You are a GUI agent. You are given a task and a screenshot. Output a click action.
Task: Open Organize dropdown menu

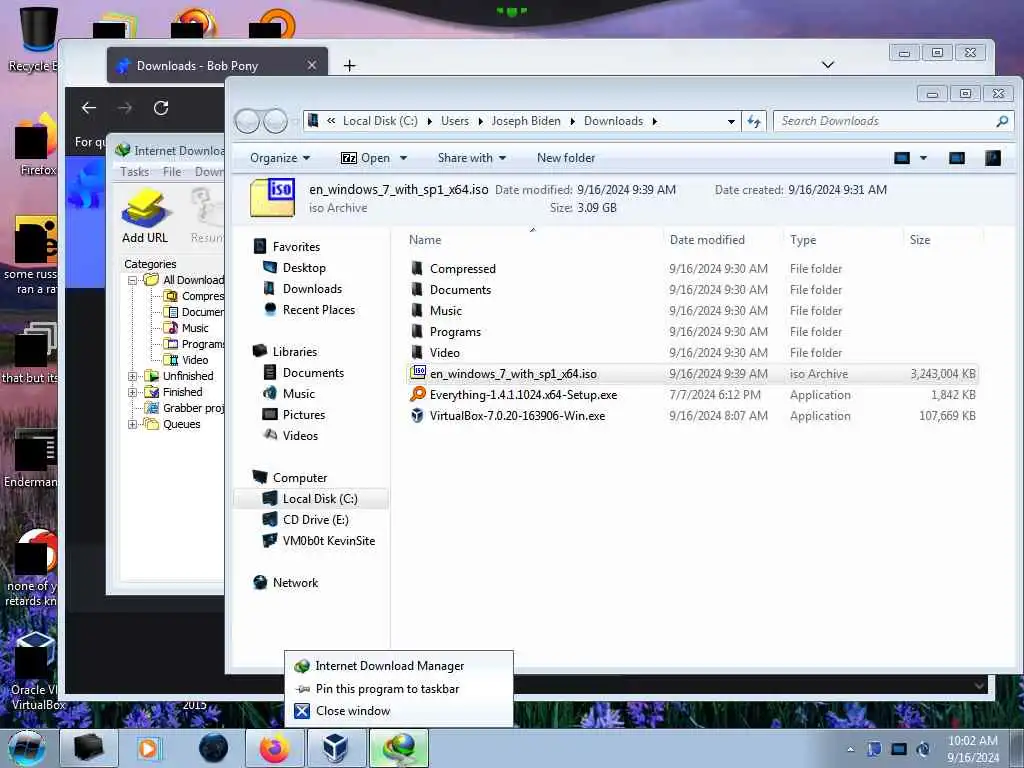tap(280, 158)
